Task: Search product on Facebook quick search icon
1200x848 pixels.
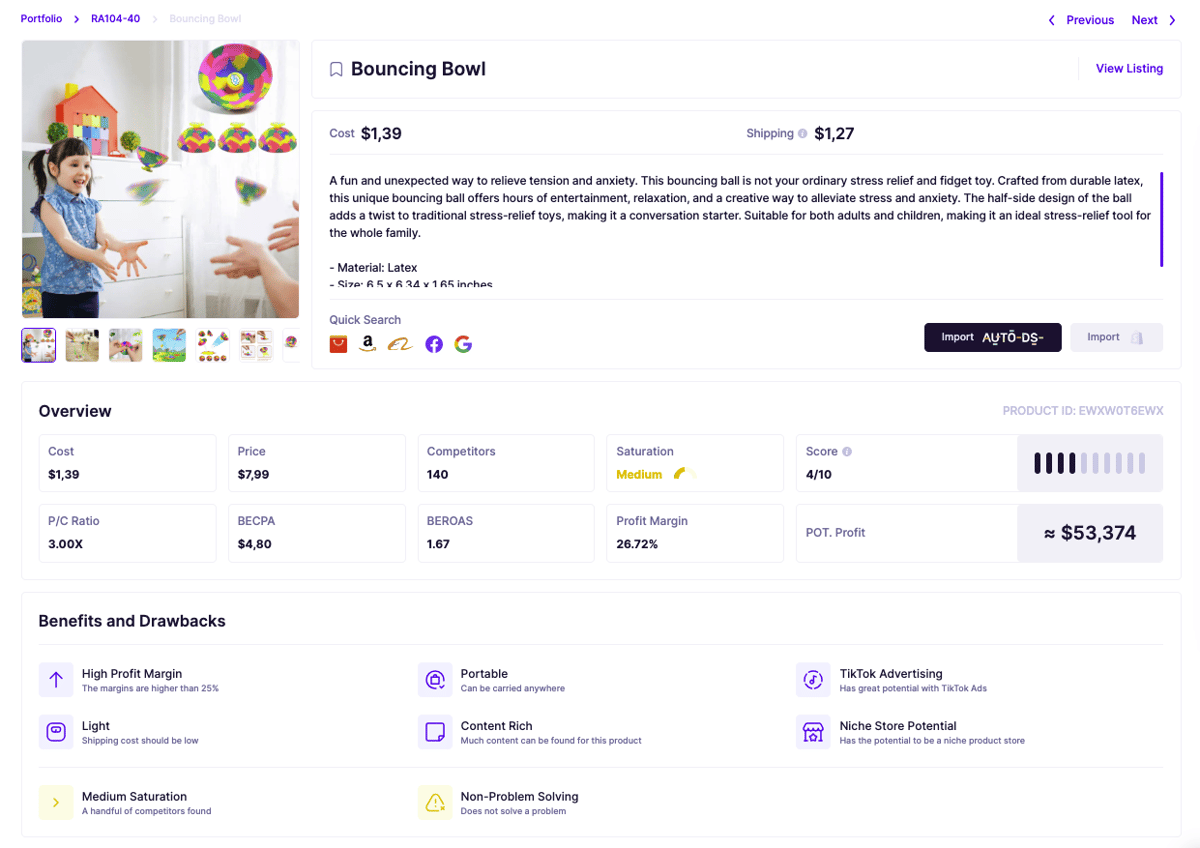Action: click(434, 344)
